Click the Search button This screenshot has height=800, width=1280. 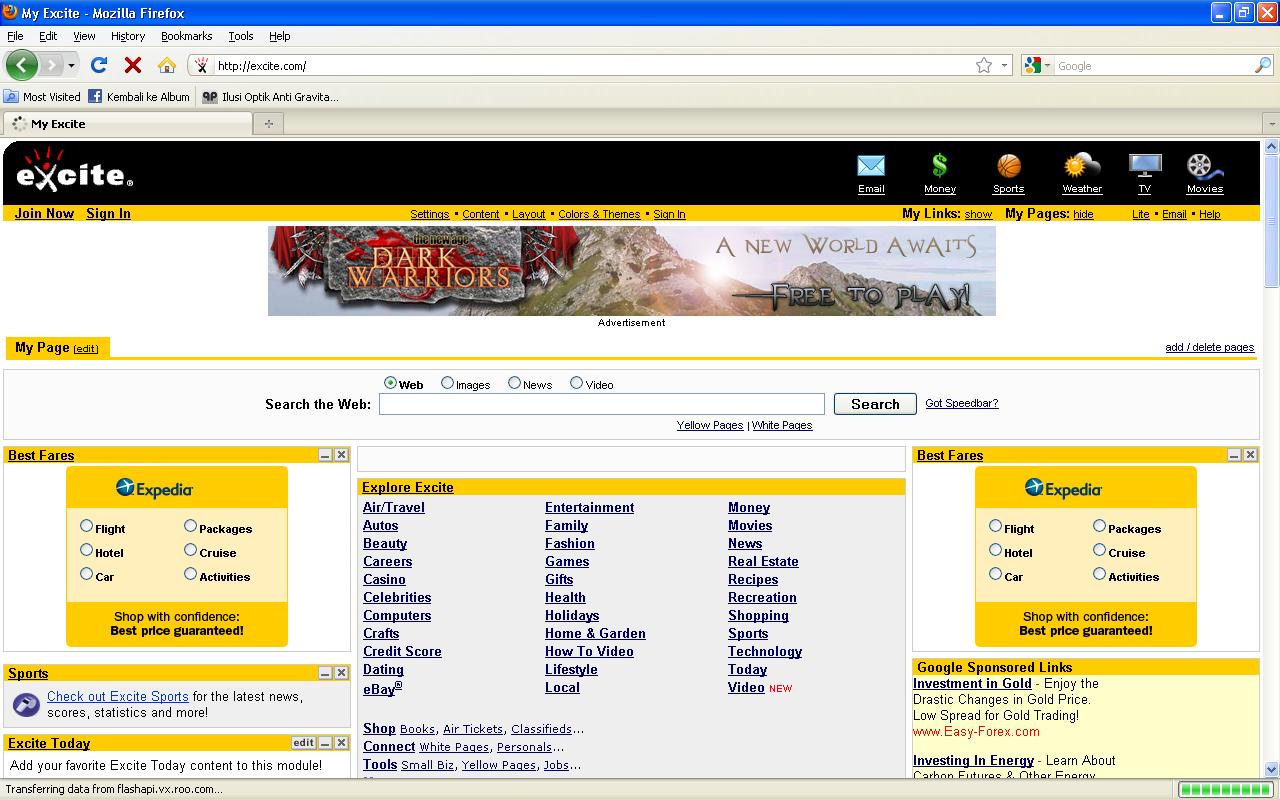click(875, 404)
